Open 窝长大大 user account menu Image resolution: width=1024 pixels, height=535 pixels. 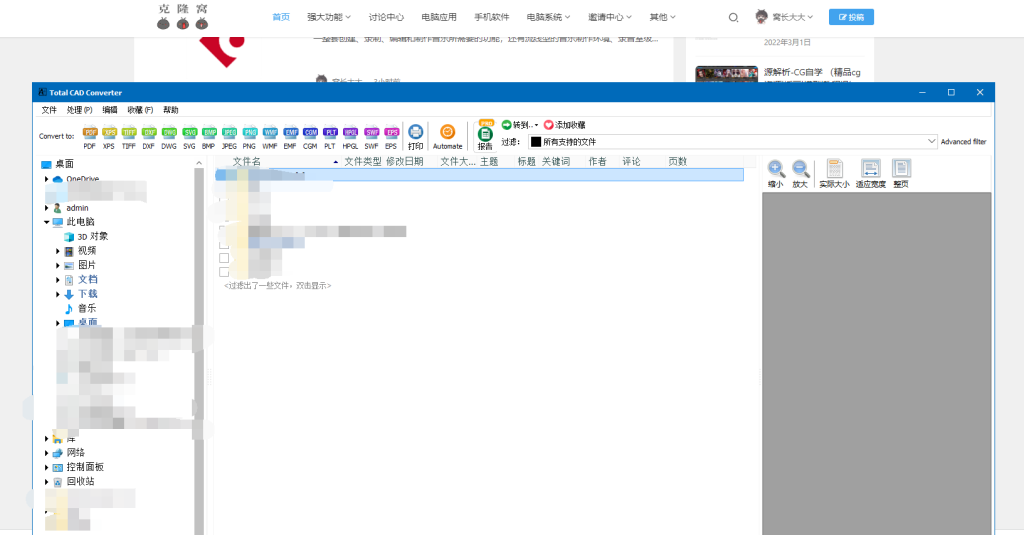coord(784,17)
